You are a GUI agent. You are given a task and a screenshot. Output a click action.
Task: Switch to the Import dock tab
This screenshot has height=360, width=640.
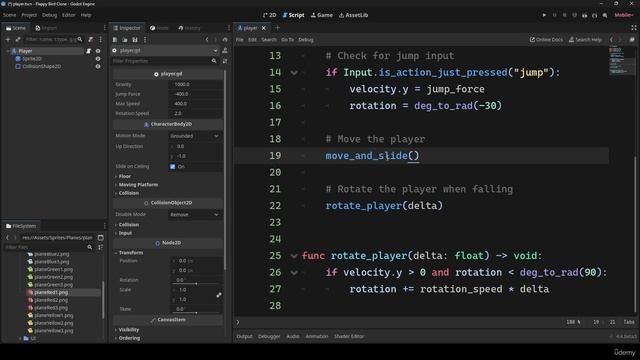(46, 28)
